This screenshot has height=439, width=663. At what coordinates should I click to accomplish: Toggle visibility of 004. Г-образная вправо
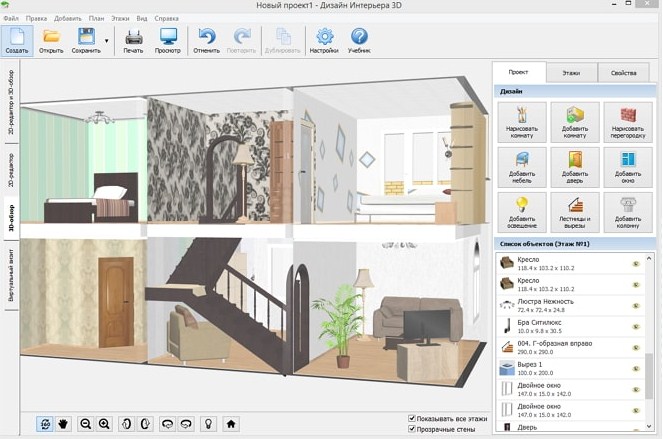pyautogui.click(x=636, y=347)
